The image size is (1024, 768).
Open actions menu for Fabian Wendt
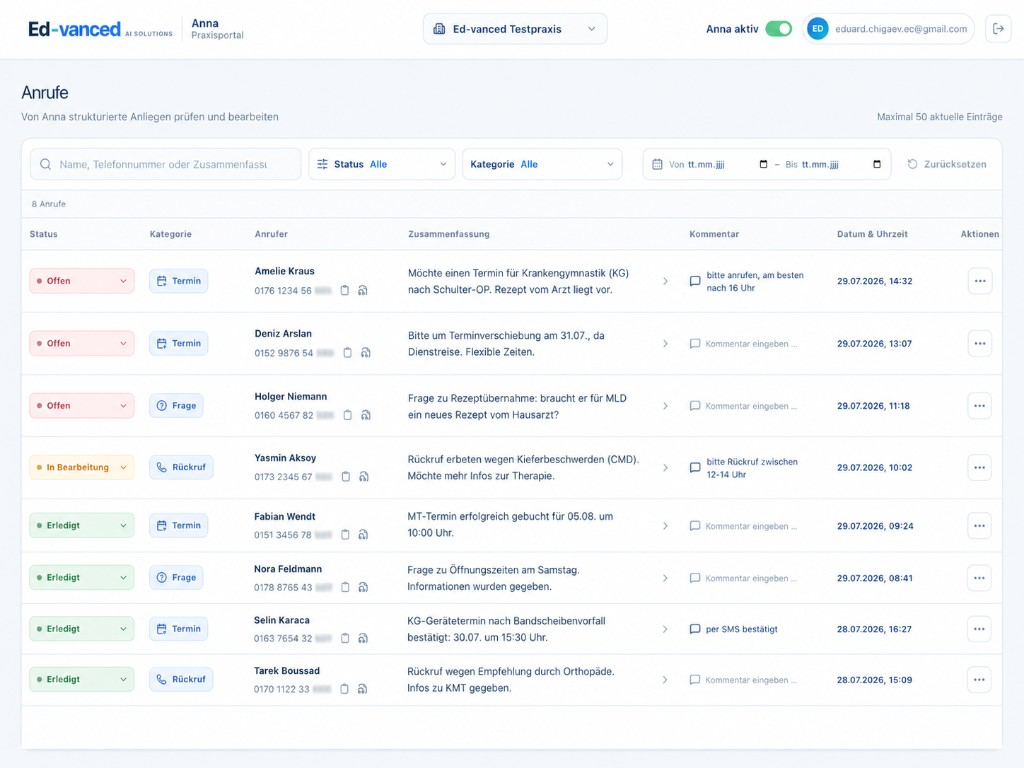click(x=980, y=526)
